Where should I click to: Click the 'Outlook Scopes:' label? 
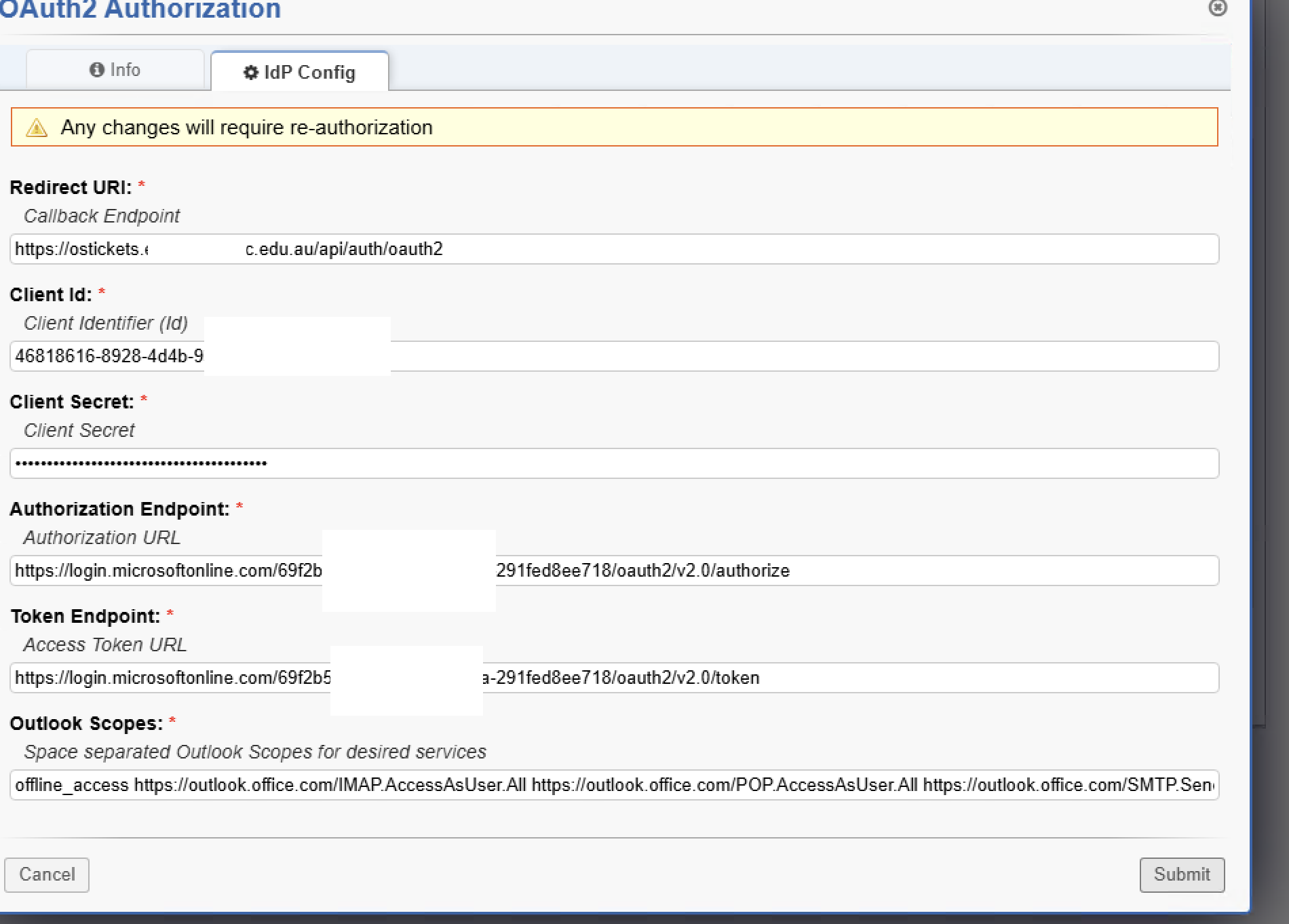point(86,723)
